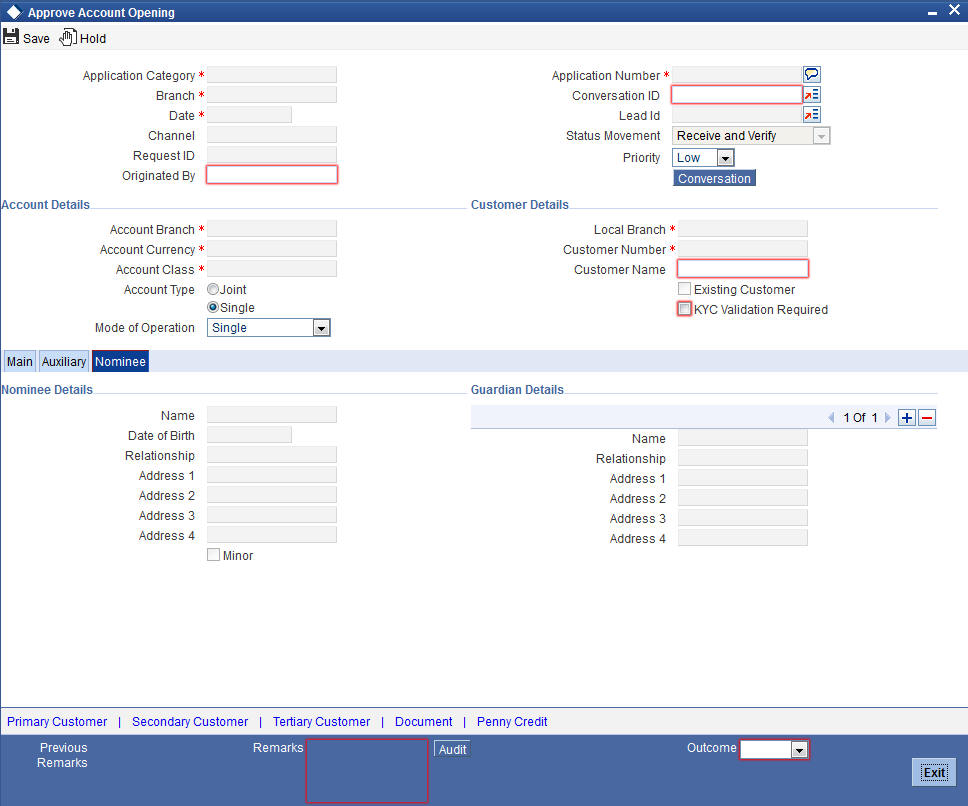Open the Outcome dropdown
Viewport: 968px width, 806px height.
click(799, 750)
